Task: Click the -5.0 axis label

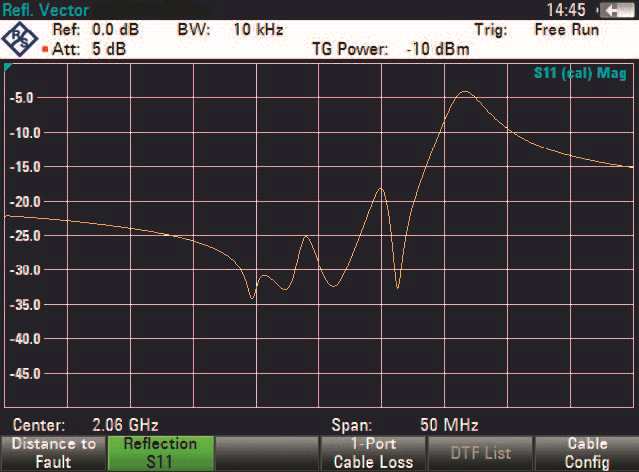Action: (21, 98)
